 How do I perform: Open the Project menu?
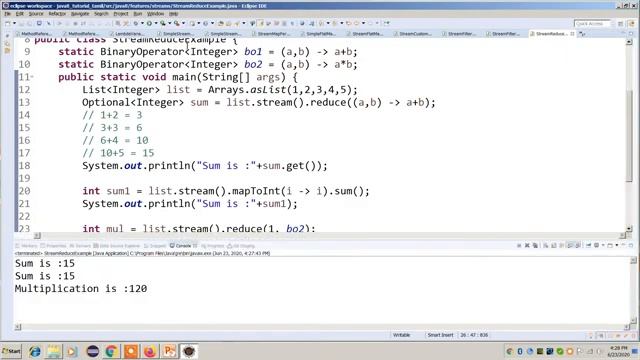(x=120, y=14)
